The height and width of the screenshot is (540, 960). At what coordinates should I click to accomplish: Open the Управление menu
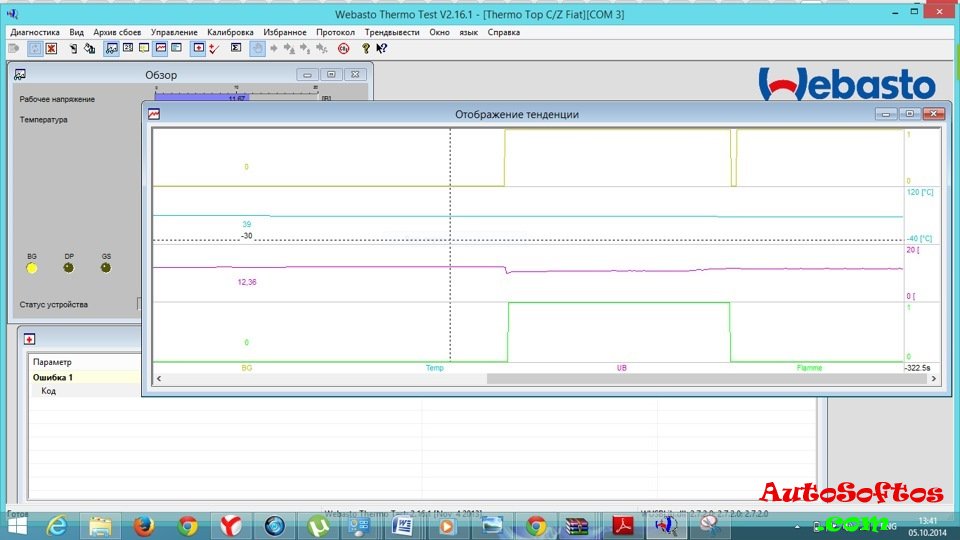(174, 32)
